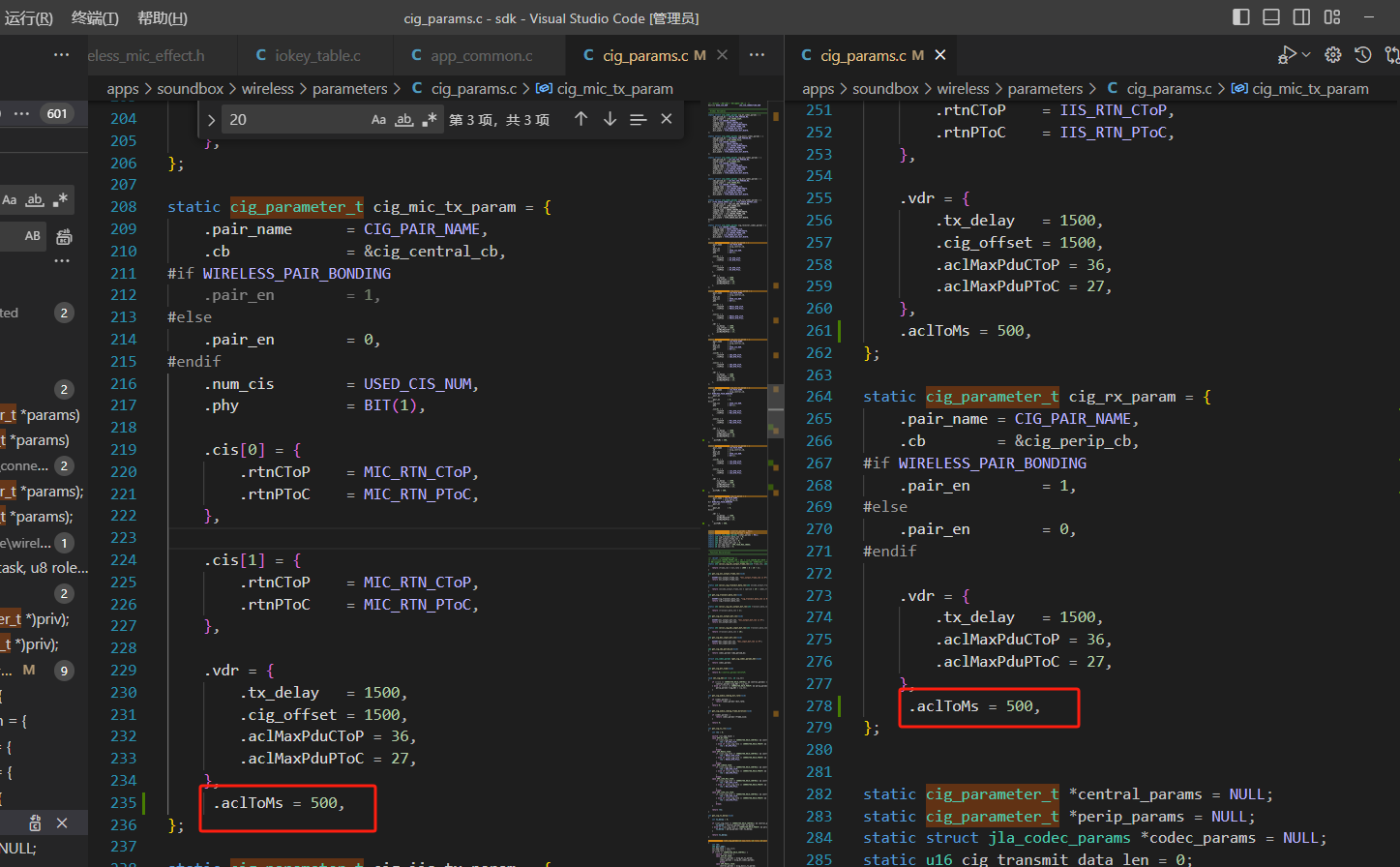The height and width of the screenshot is (867, 1400).
Task: Toggle match case in find widget
Action: 378,119
